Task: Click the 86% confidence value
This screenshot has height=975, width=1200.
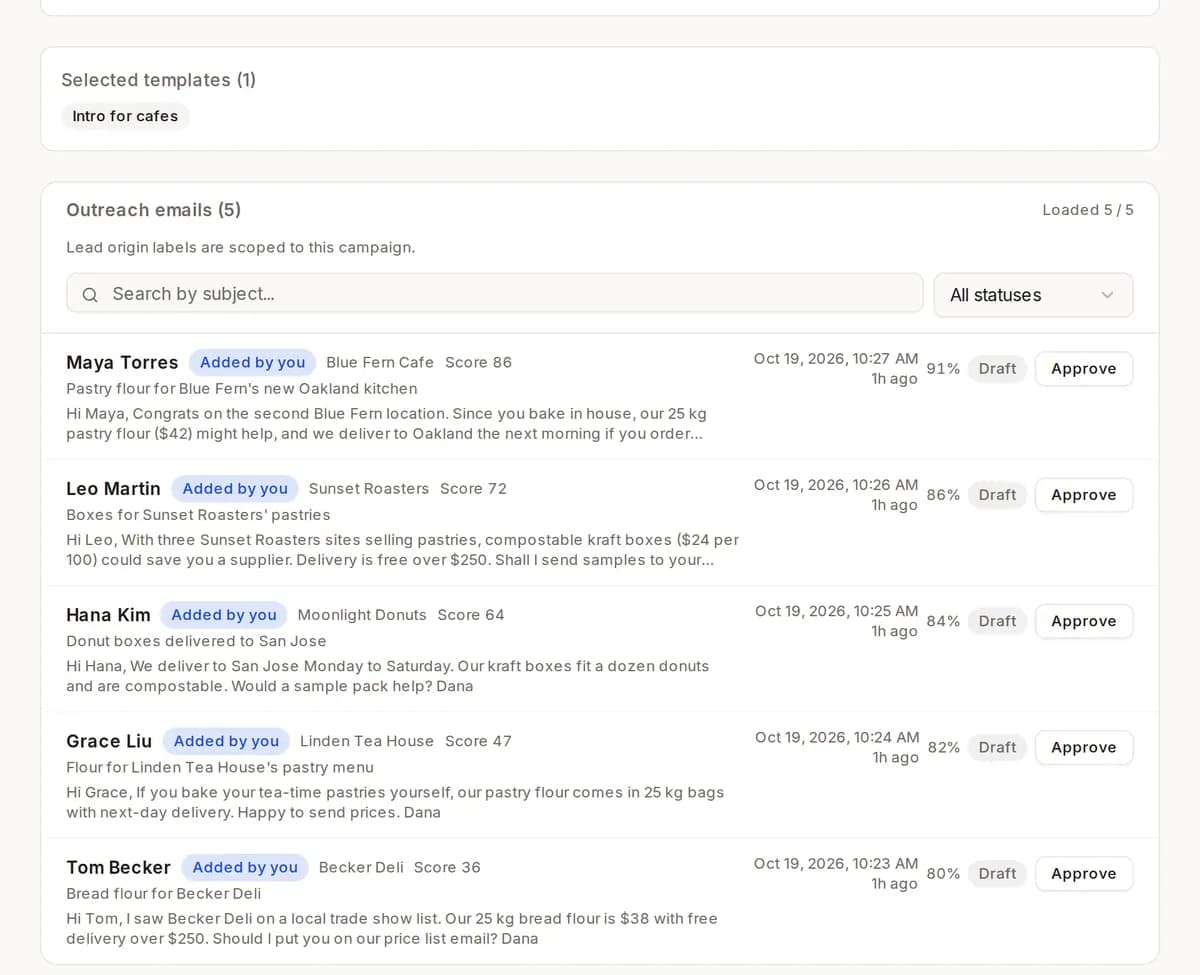Action: (943, 495)
